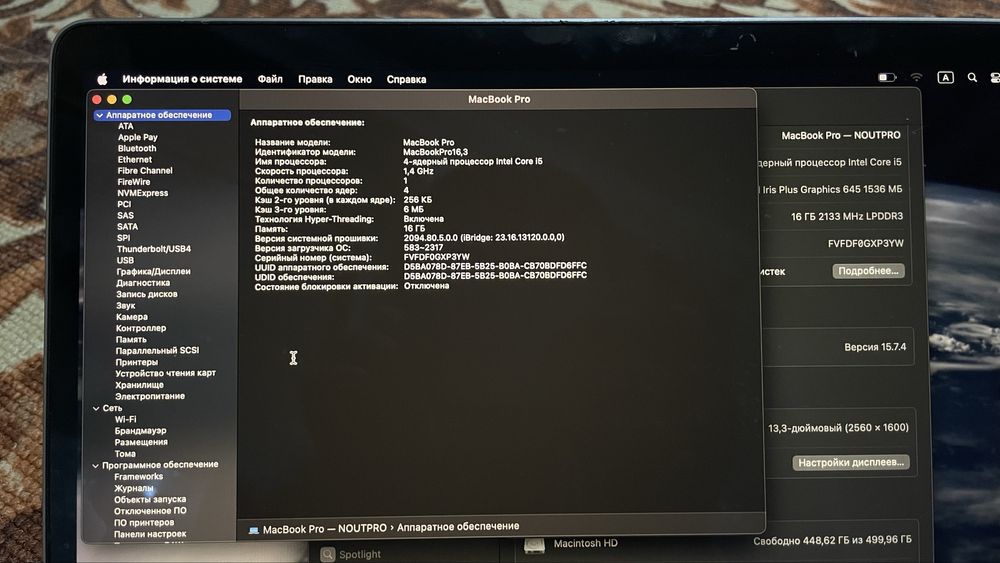Screen dimensions: 1000x563
Task: Select Fibre Channel in the sidebar
Action: point(145,171)
